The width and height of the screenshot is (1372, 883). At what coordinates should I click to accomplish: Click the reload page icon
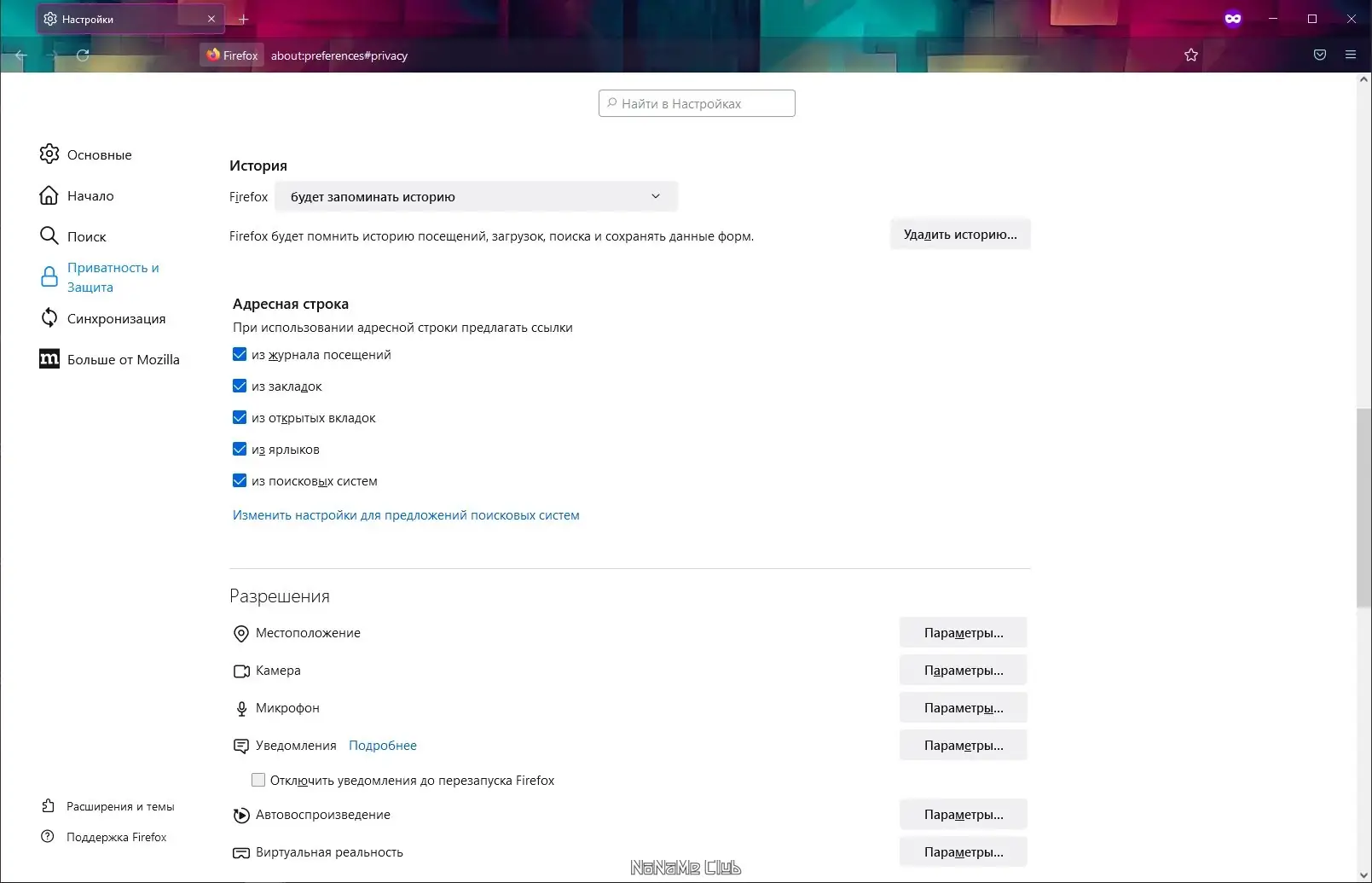click(83, 55)
